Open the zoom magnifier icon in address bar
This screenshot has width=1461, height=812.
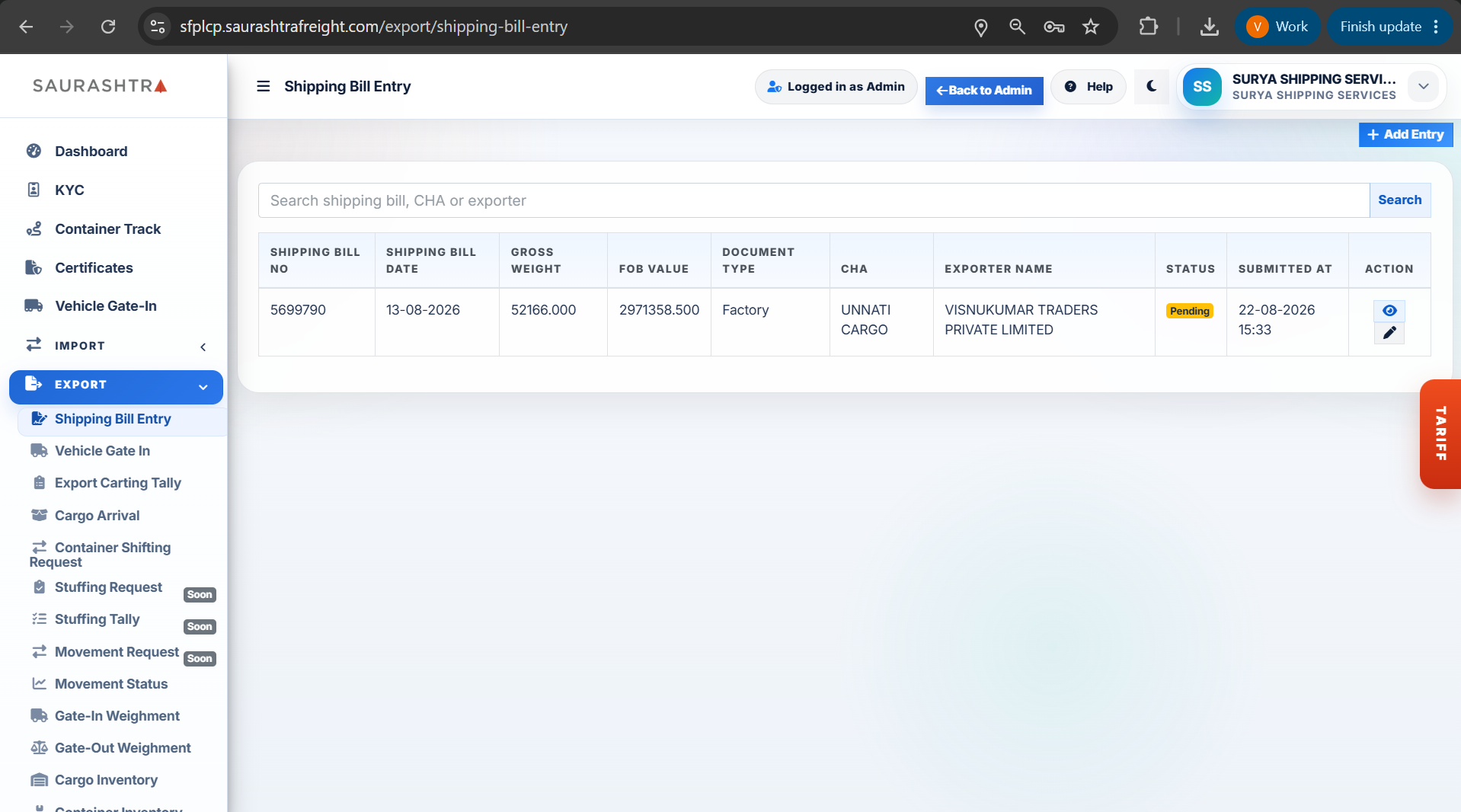1017,27
